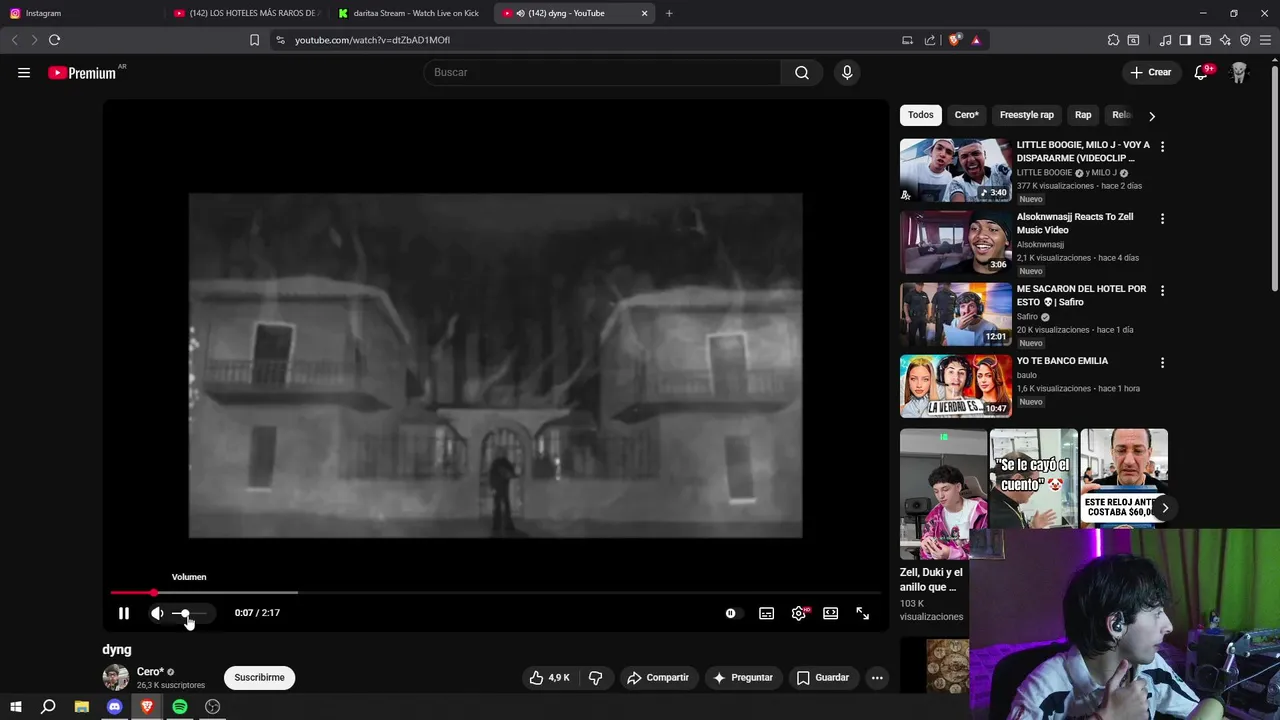1280x720 pixels.
Task: Open the Brave Shields lion icon
Action: point(954,40)
